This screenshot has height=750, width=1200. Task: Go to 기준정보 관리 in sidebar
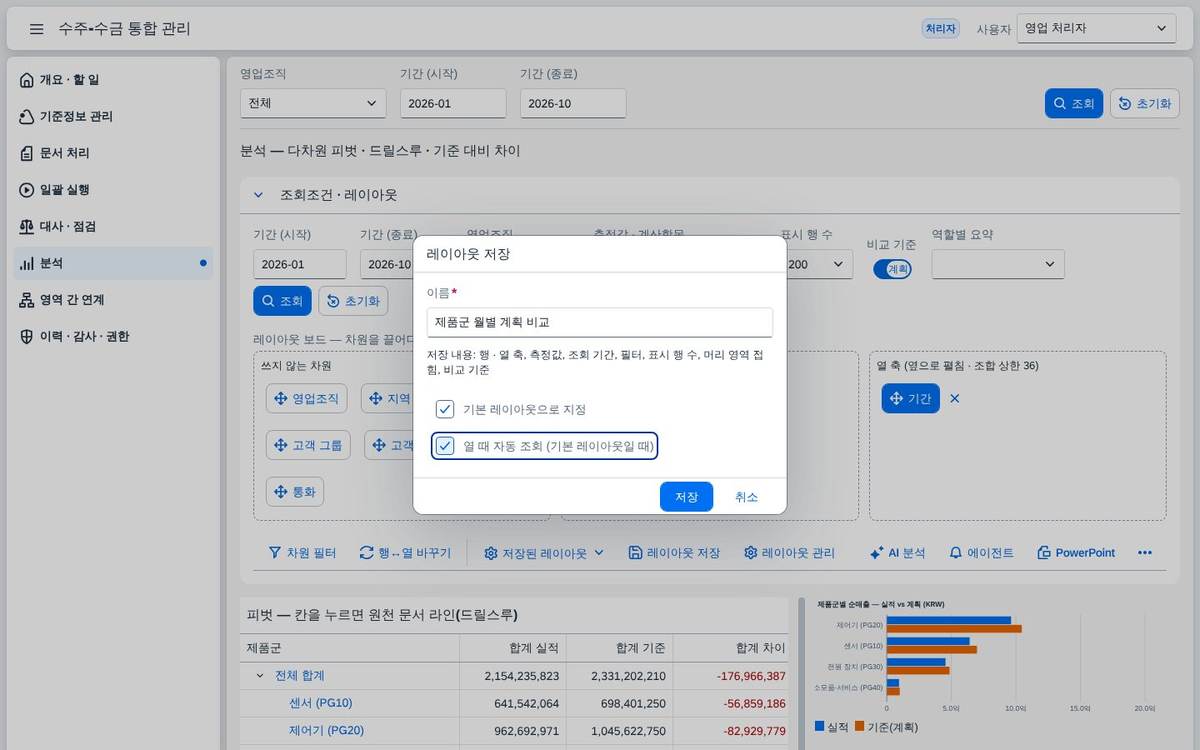pyautogui.click(x=112, y=117)
